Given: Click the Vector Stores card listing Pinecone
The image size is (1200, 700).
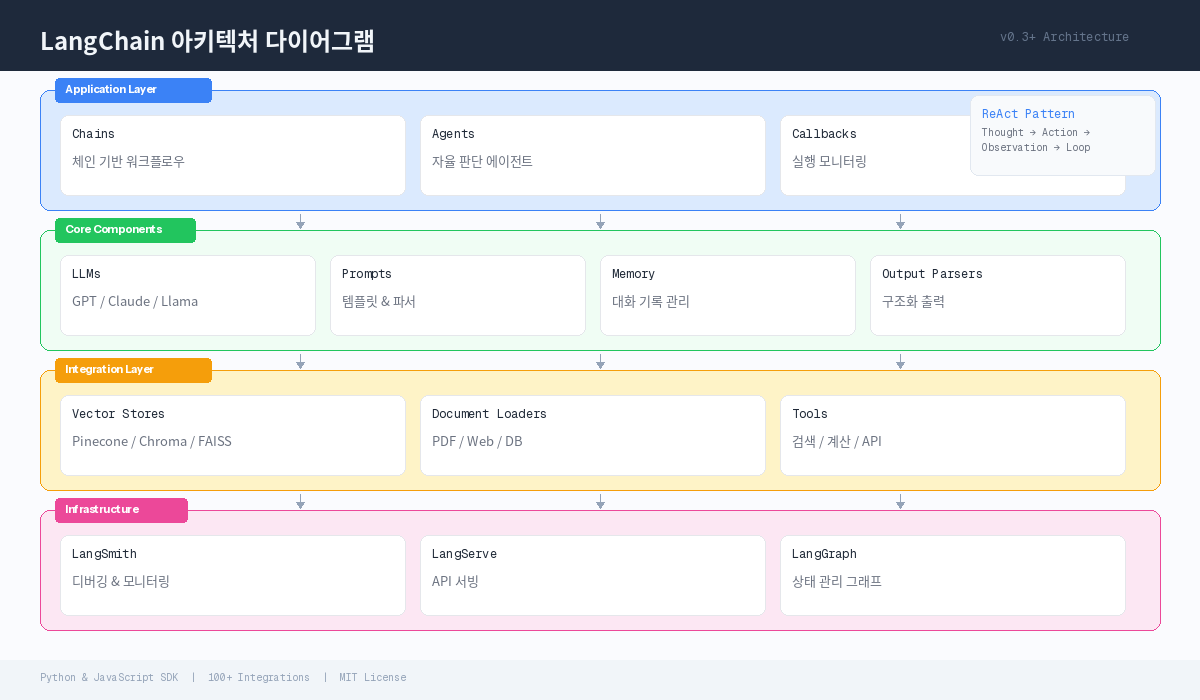Looking at the screenshot, I should (x=233, y=435).
